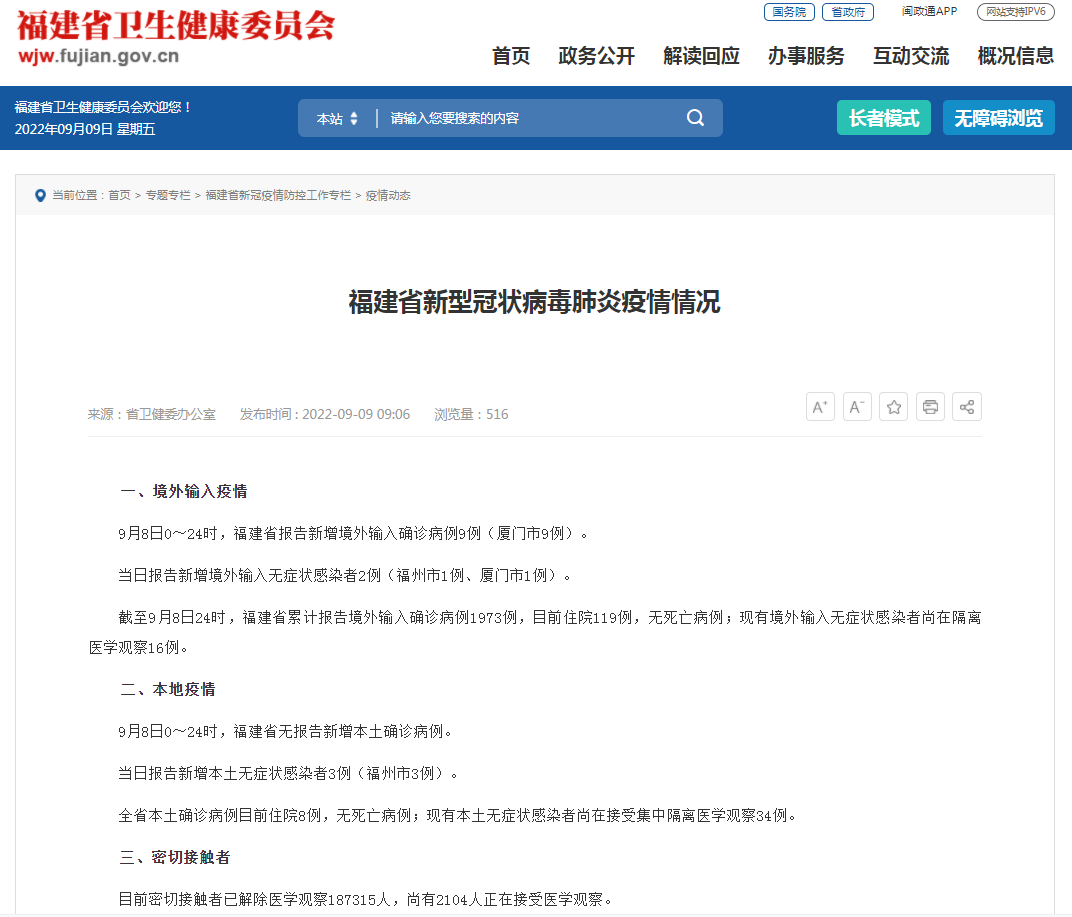This screenshot has width=1072, height=917.
Task: Switch to the 概况信息 section
Action: coord(1016,57)
